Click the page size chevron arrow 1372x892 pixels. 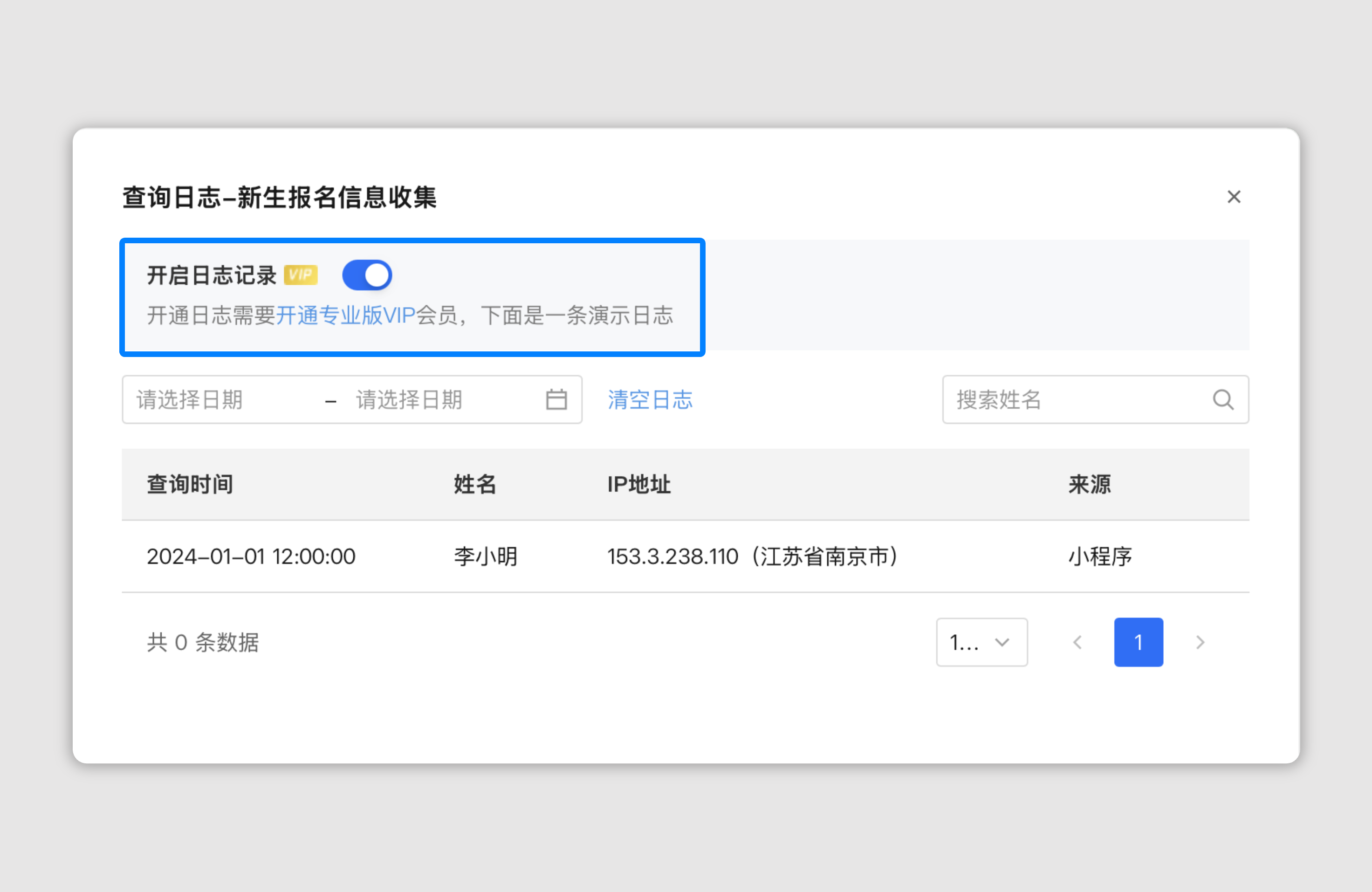point(1002,642)
